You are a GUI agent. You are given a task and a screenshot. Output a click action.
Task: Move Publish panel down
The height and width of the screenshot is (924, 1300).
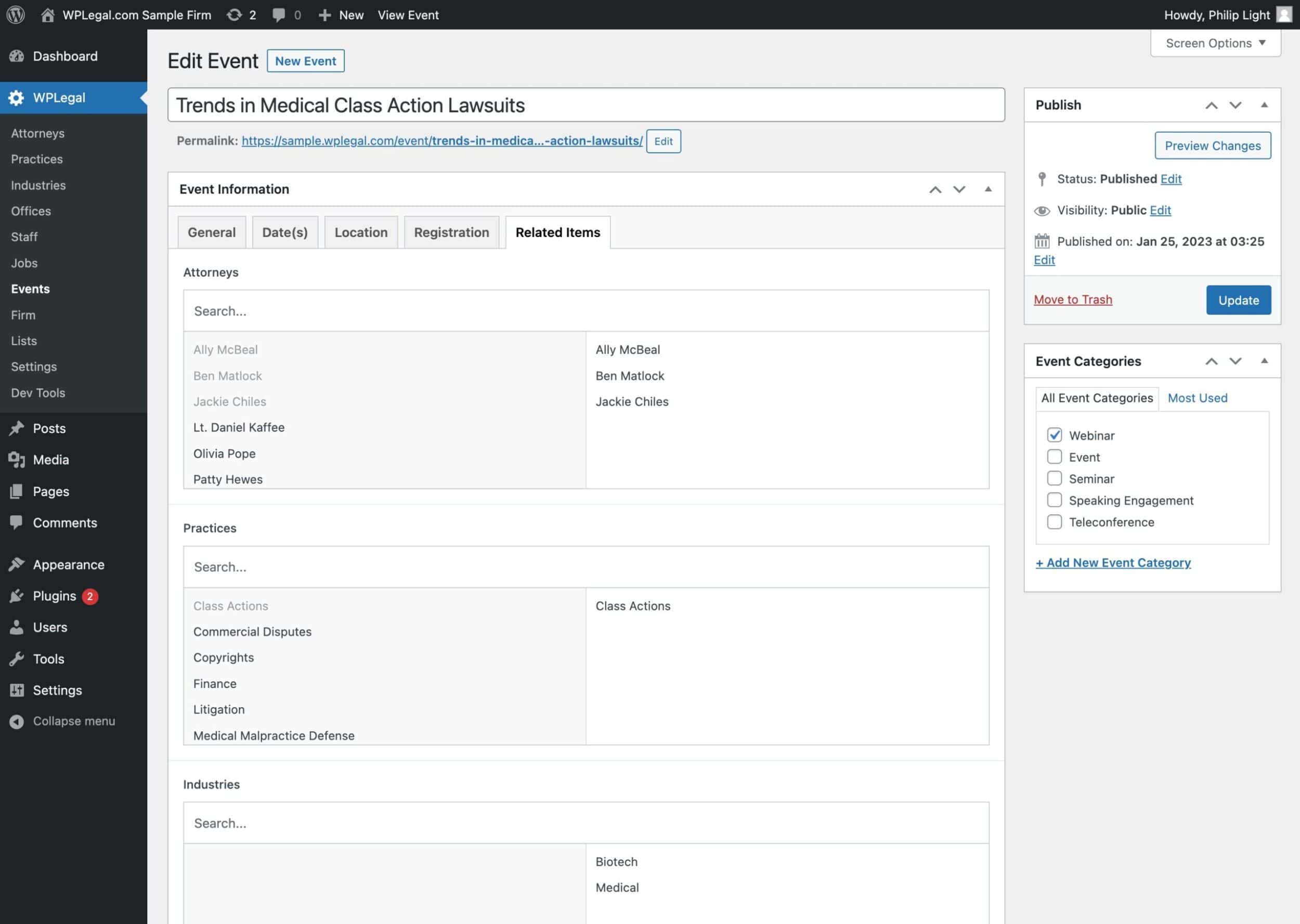coord(1235,105)
